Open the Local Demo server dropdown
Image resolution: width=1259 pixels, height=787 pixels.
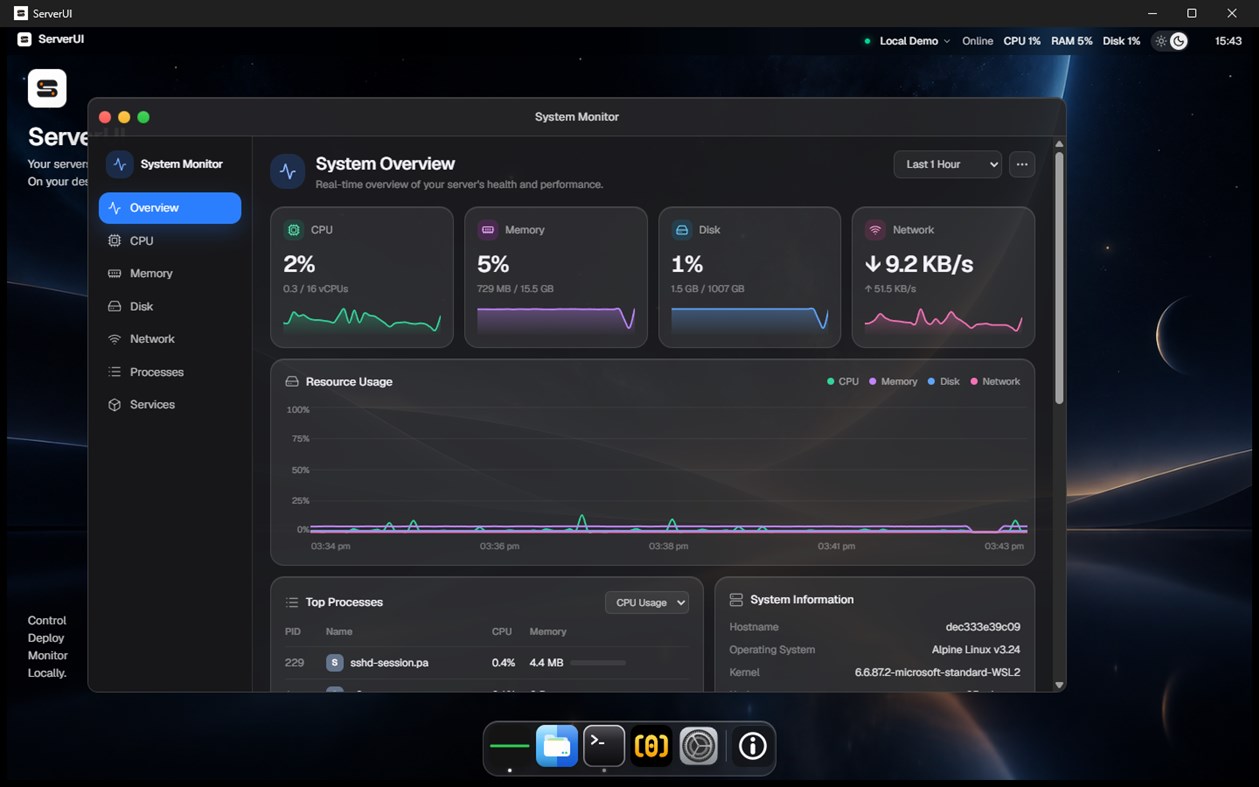pos(914,41)
